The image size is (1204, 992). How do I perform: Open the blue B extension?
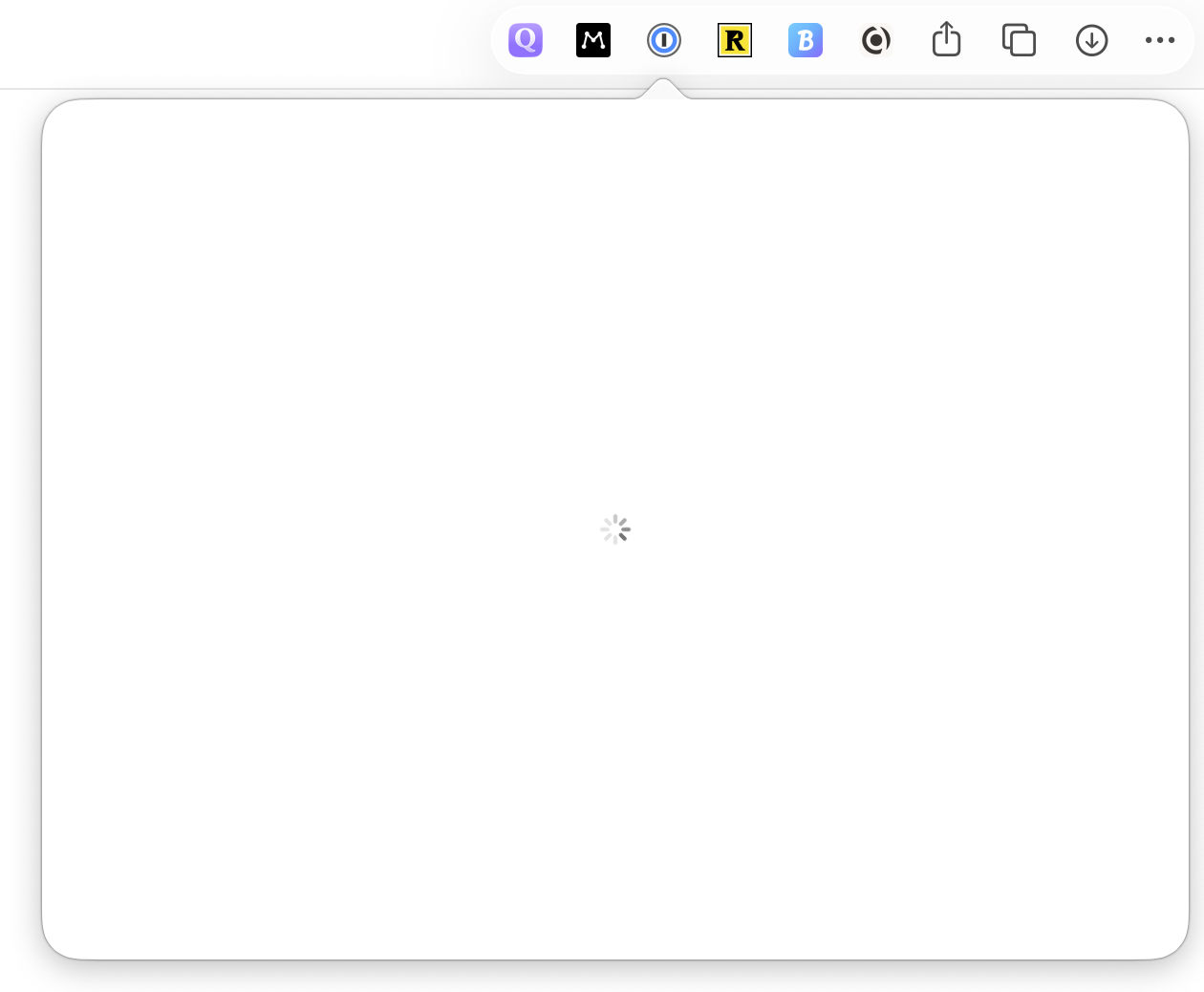pyautogui.click(x=805, y=40)
